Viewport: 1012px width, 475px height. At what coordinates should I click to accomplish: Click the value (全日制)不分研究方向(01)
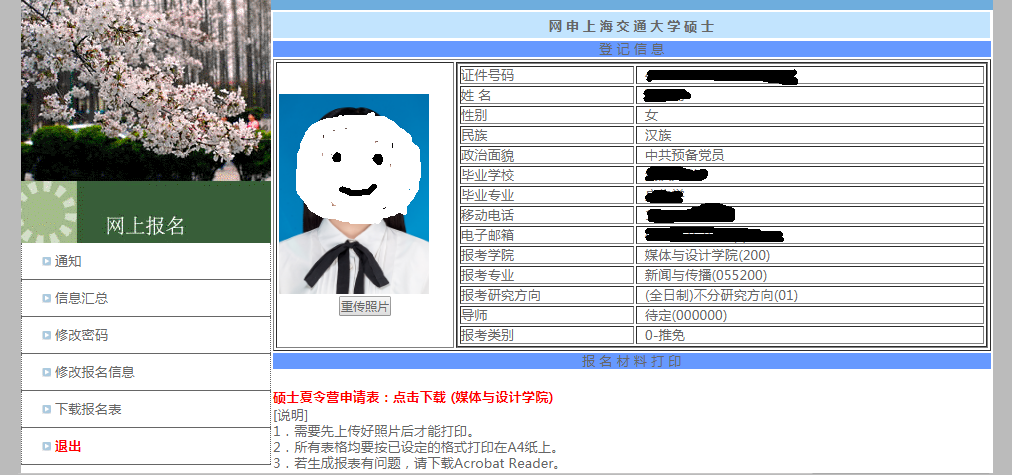pyautogui.click(x=722, y=296)
